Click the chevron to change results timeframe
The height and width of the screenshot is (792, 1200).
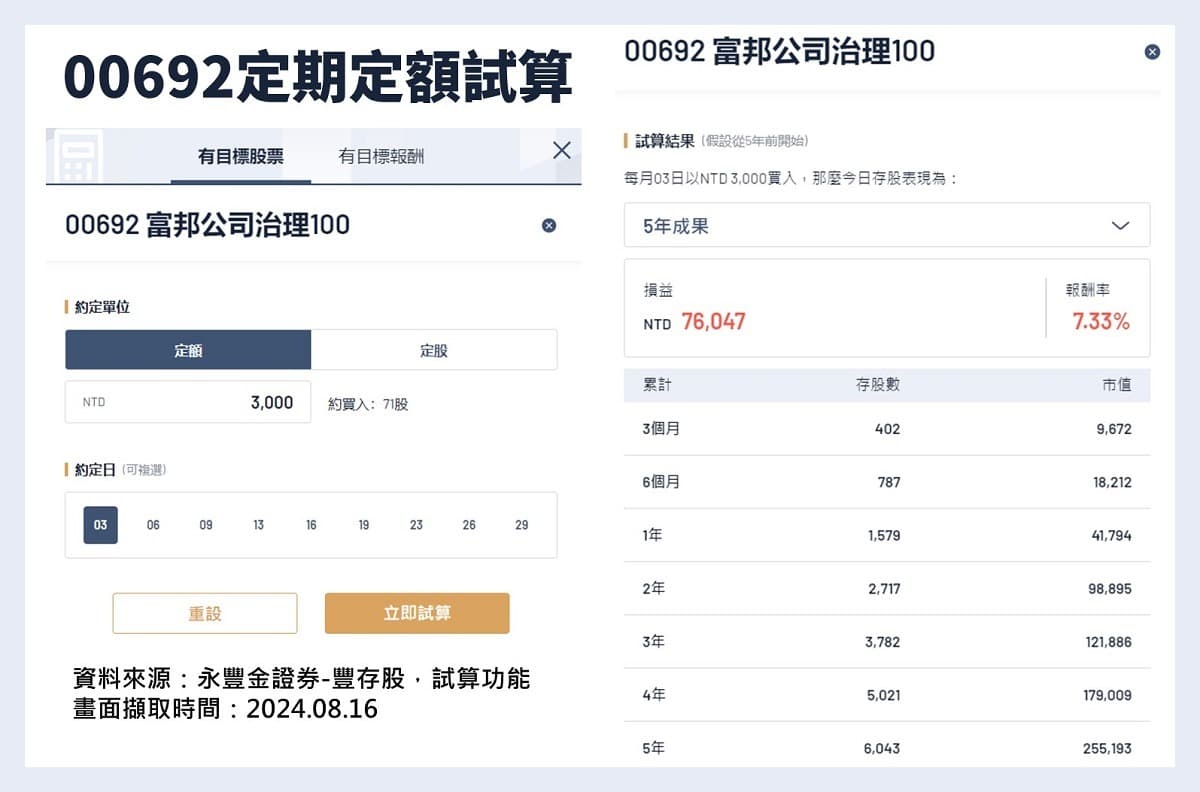point(1122,225)
